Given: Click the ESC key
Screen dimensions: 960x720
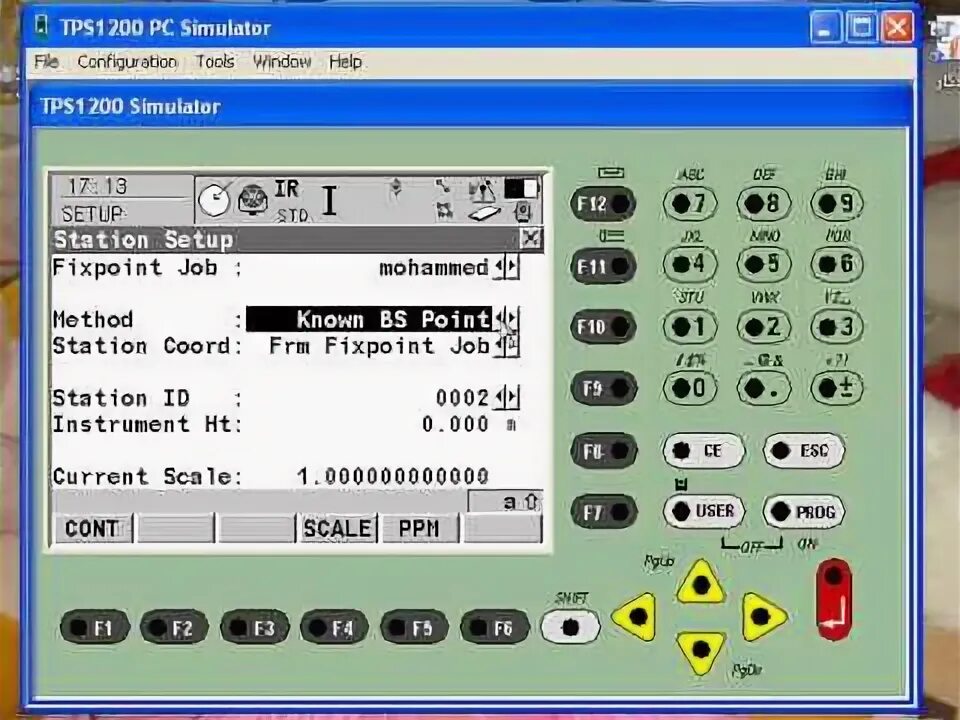Looking at the screenshot, I should 804,451.
